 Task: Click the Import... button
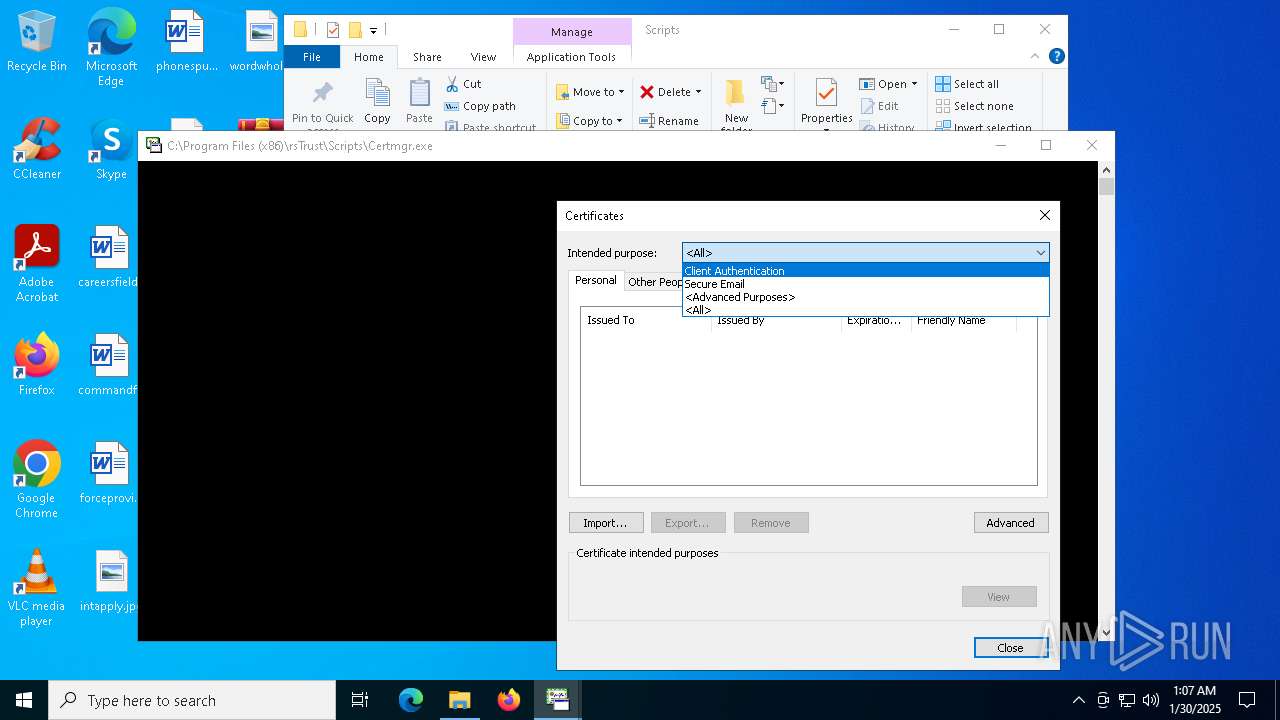point(606,523)
